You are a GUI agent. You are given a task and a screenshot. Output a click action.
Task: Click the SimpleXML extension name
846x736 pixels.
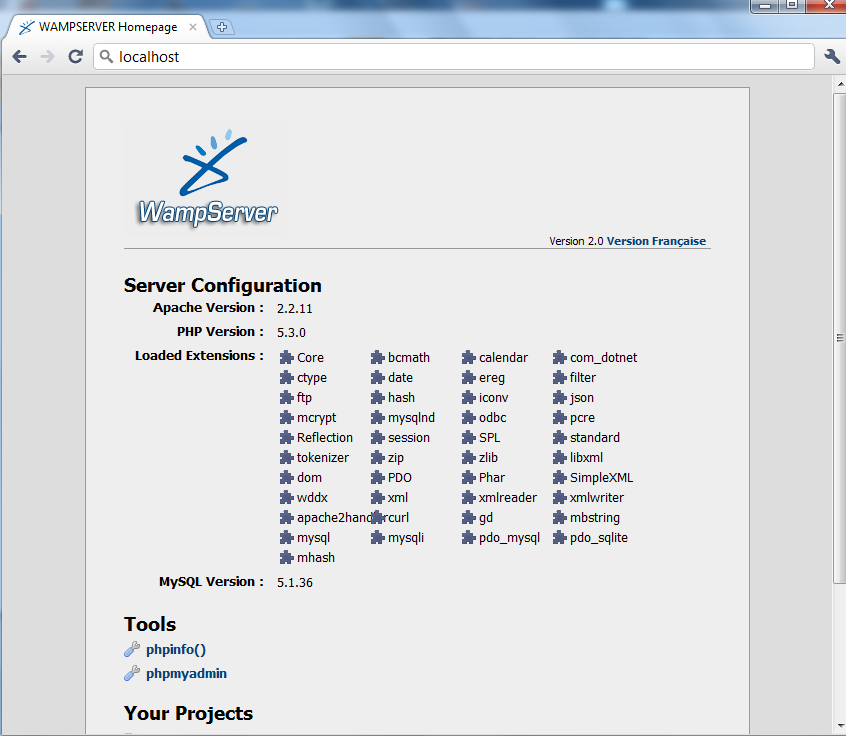[602, 478]
